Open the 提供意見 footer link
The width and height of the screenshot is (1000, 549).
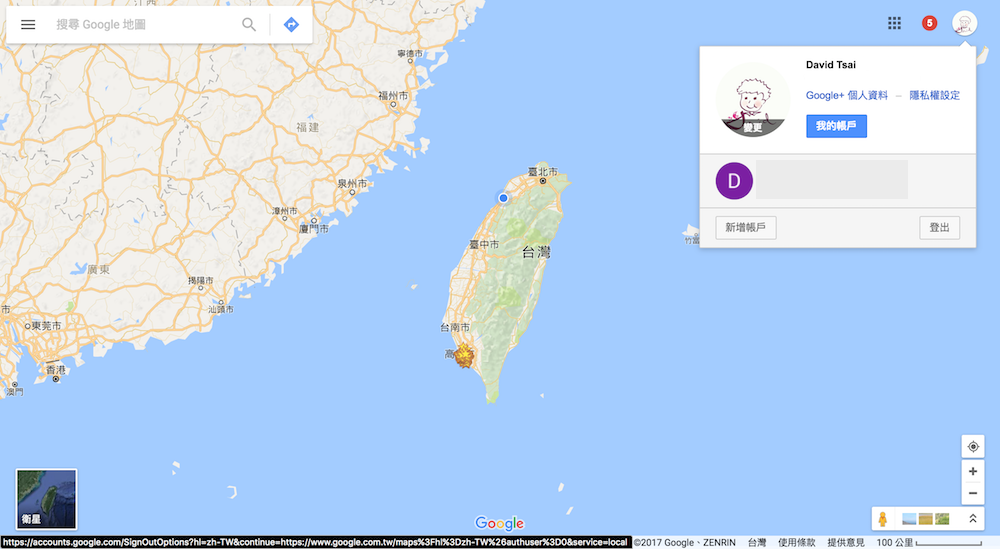click(x=846, y=543)
